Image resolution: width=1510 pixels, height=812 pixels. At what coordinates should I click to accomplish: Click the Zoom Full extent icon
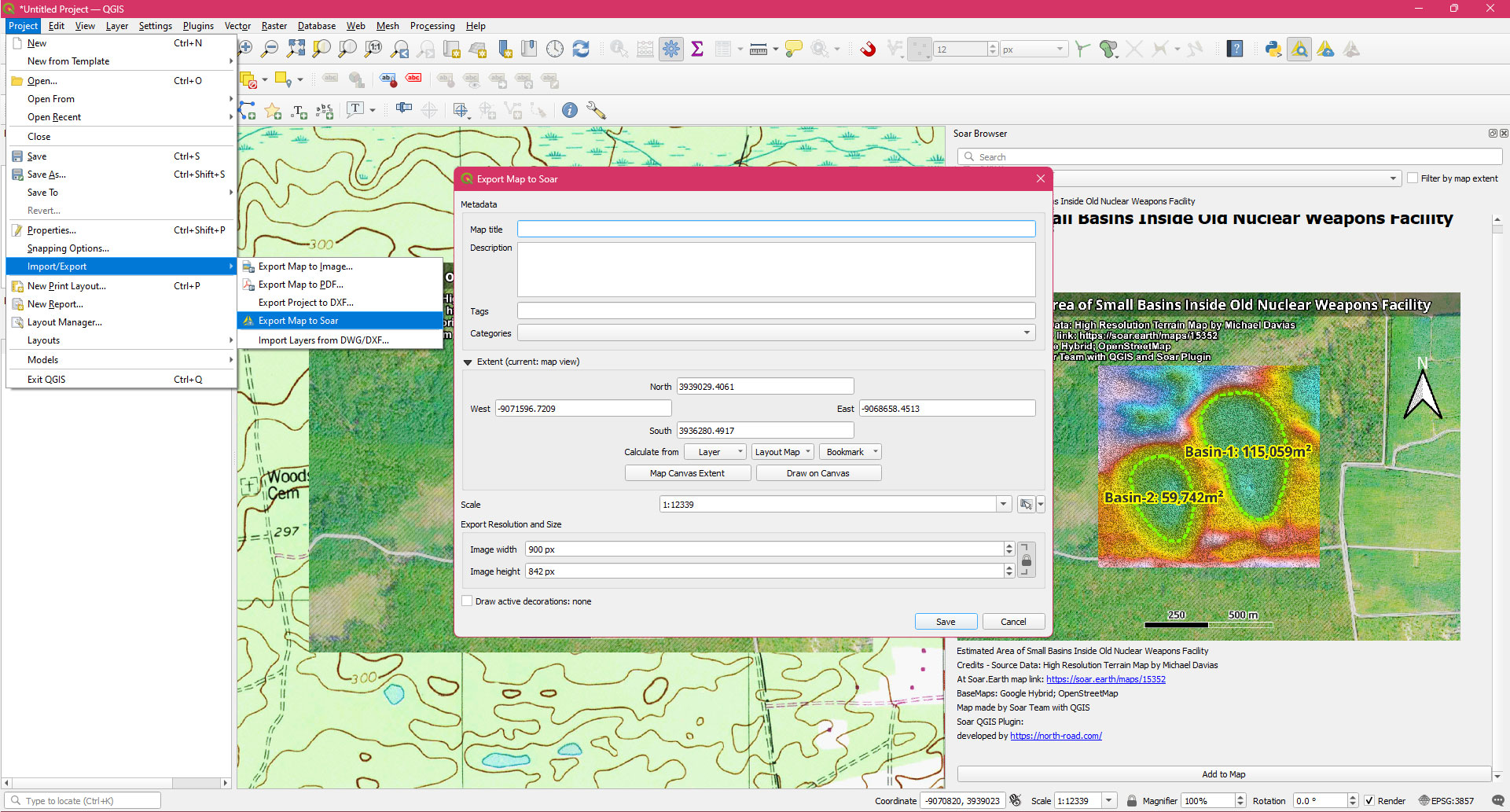pyautogui.click(x=296, y=50)
